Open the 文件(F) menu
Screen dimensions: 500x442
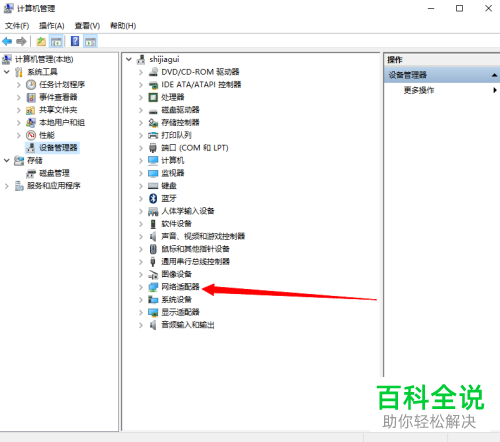17,26
